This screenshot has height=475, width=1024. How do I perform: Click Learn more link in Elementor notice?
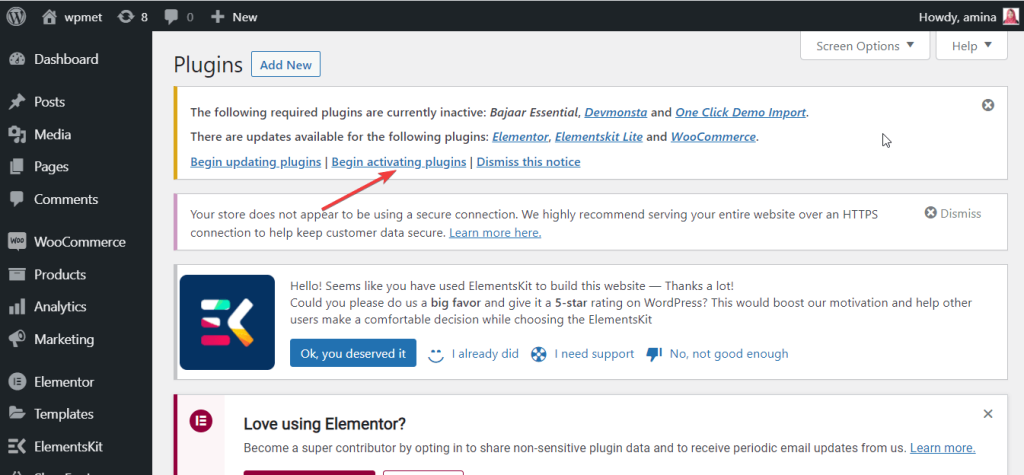pos(942,448)
